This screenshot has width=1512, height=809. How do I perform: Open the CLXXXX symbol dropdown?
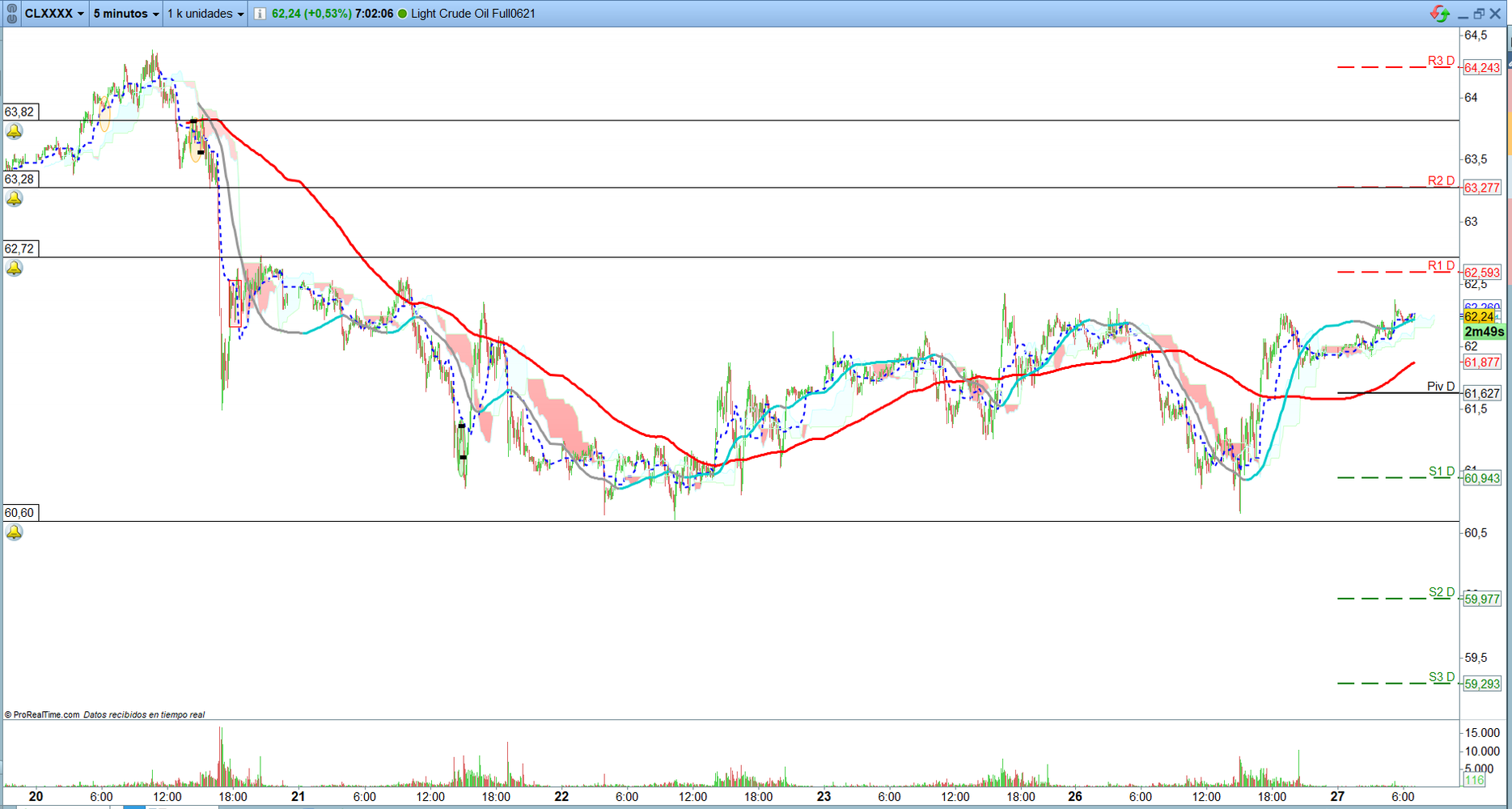click(54, 14)
